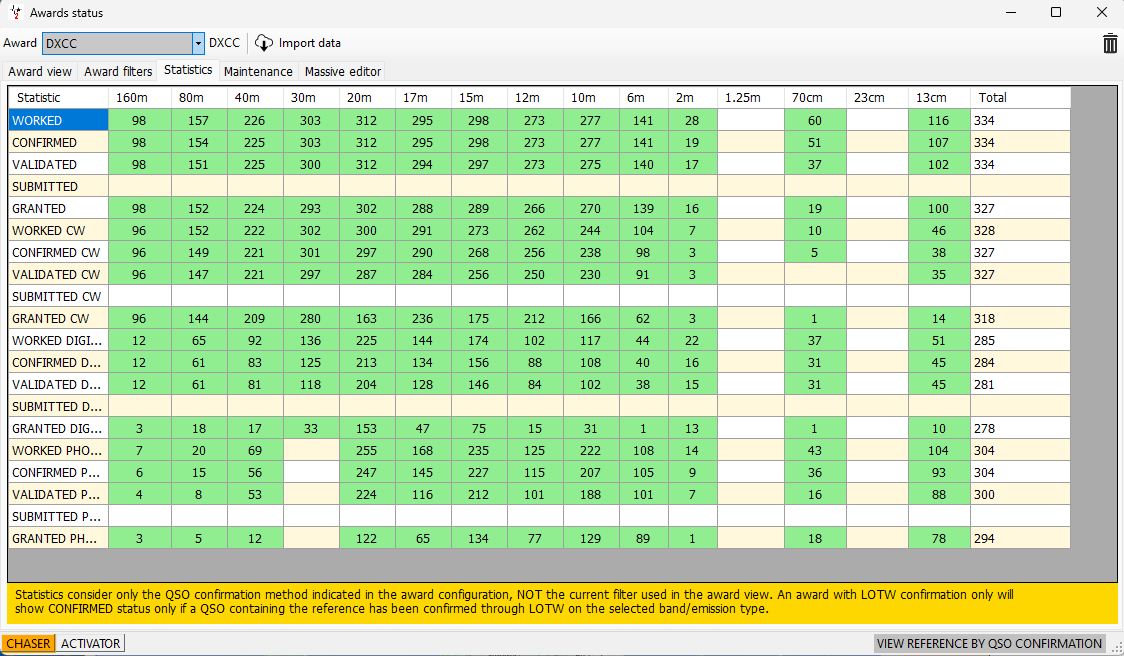Image resolution: width=1124 pixels, height=656 pixels.
Task: Toggle the ACTIVATOR mode button
Action: click(90, 643)
